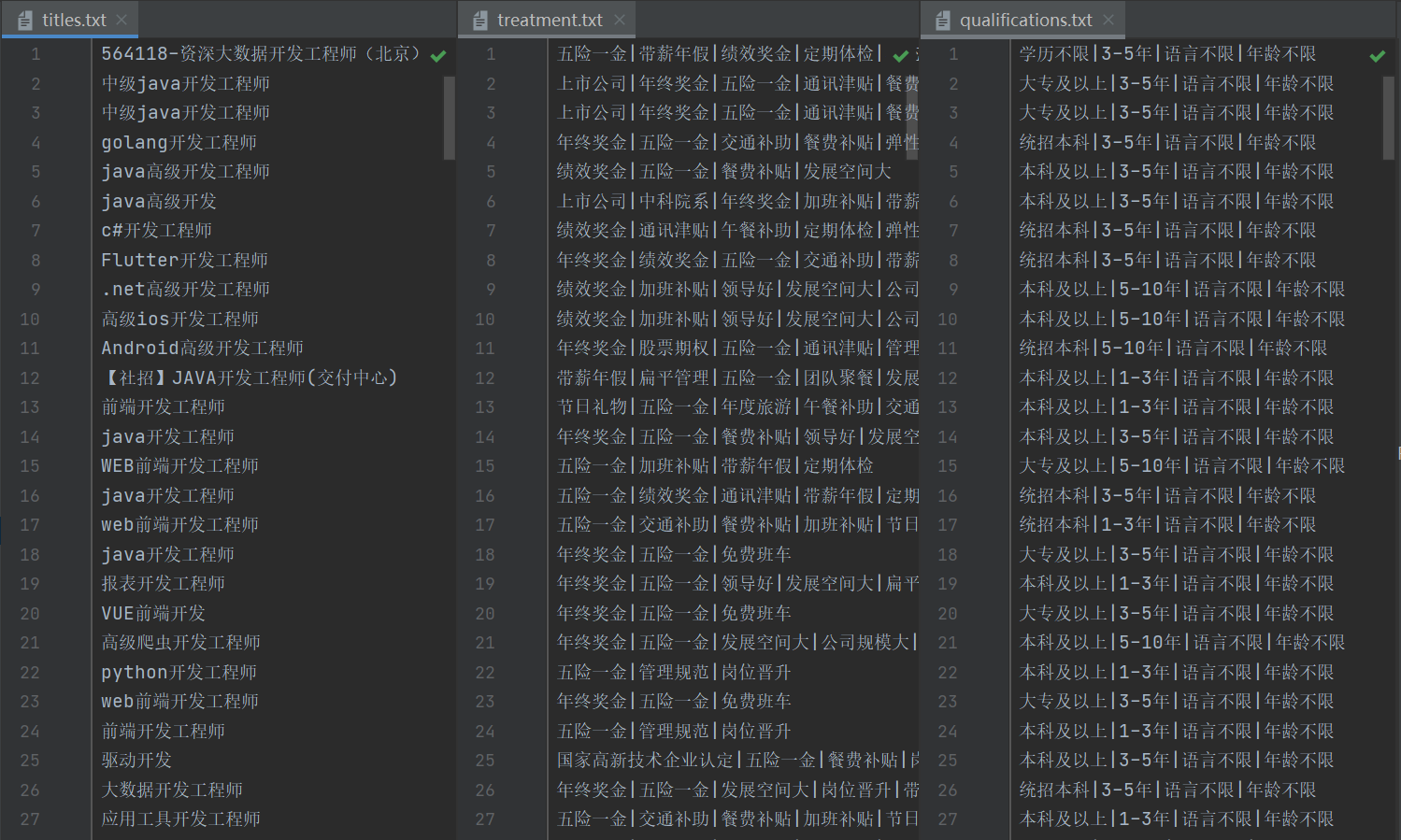Viewport: 1401px width, 840px height.
Task: Click line number 20 in qualifications.txt gutter
Action: click(x=947, y=614)
